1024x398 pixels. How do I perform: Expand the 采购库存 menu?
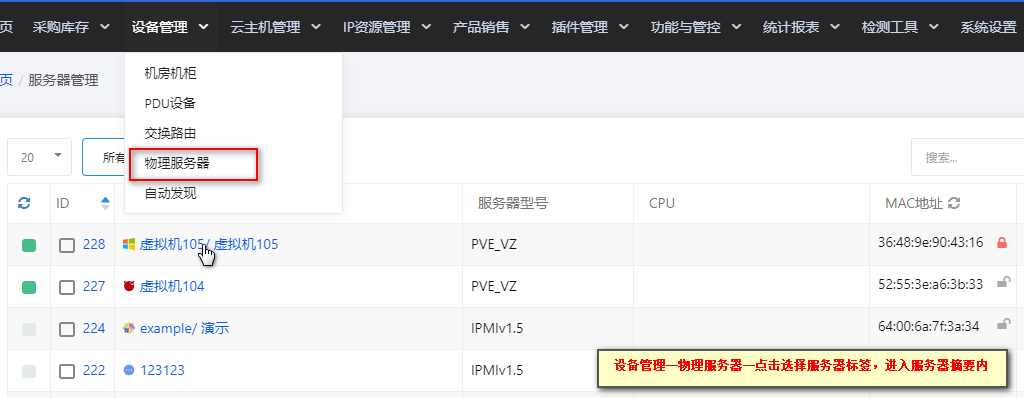pyautogui.click(x=71, y=27)
